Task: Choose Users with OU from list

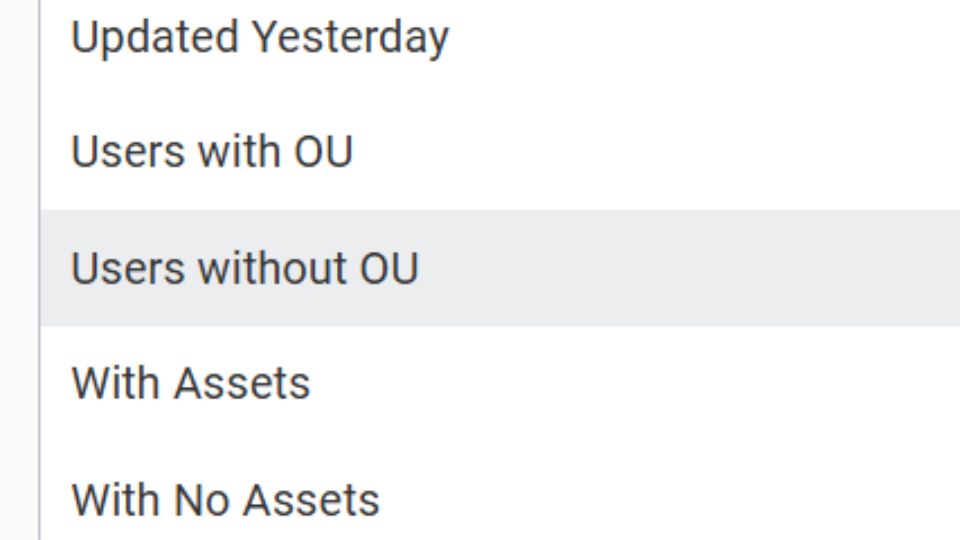Action: point(212,153)
